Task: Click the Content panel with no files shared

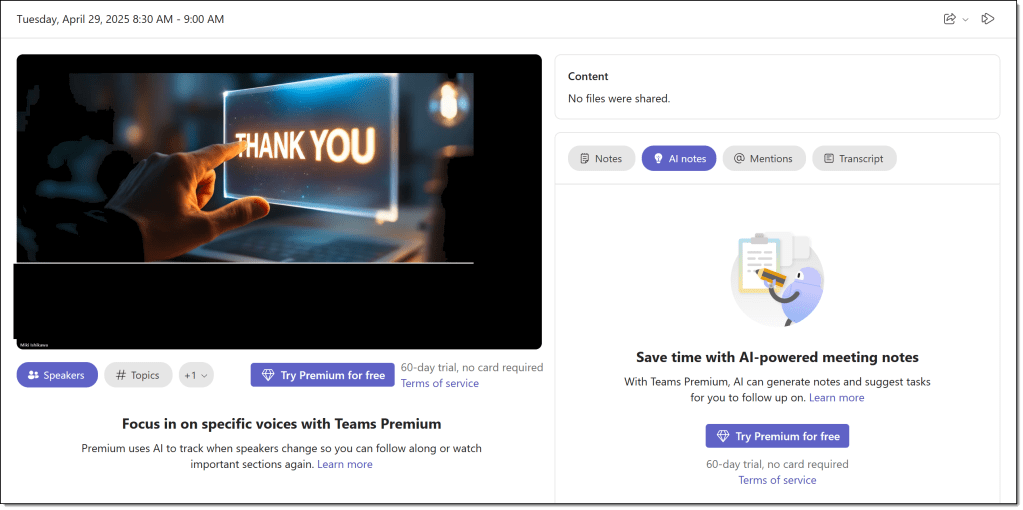Action: coord(777,87)
